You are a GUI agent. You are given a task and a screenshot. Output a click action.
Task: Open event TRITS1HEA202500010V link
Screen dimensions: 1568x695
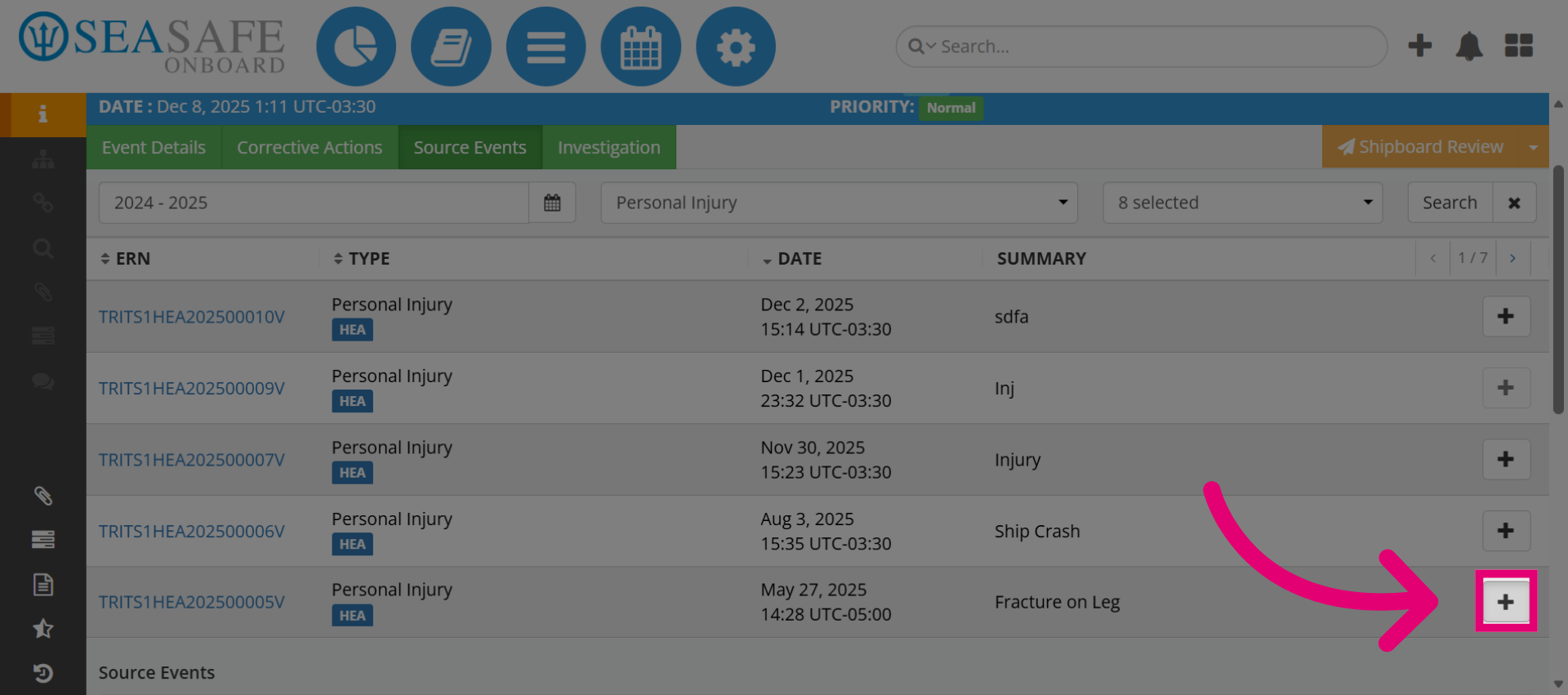[192, 317]
